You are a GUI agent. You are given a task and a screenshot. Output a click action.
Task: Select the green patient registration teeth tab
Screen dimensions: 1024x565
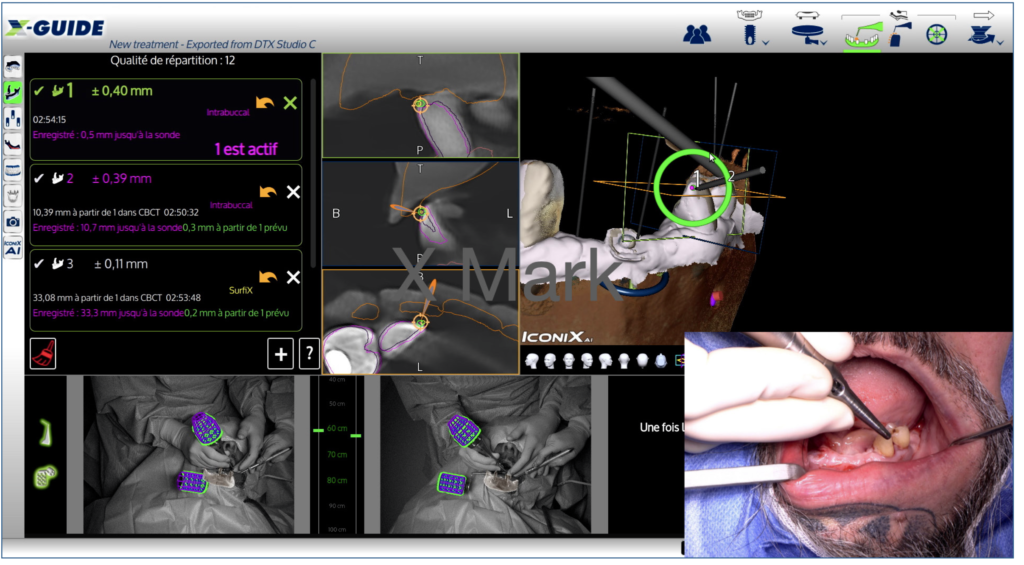(862, 35)
